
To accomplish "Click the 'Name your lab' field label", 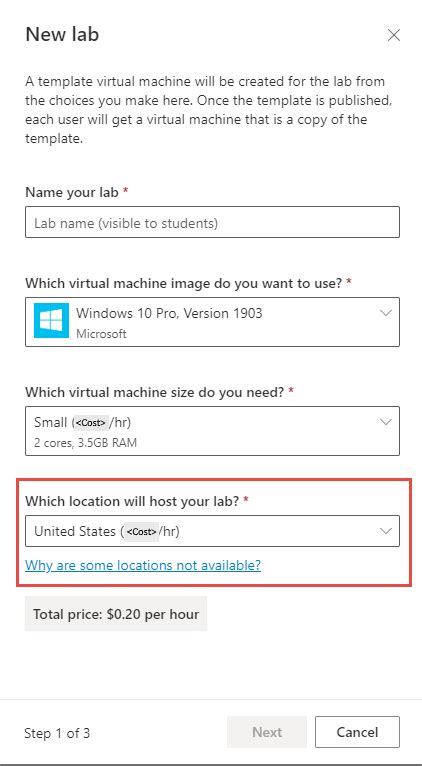I will pos(72,192).
